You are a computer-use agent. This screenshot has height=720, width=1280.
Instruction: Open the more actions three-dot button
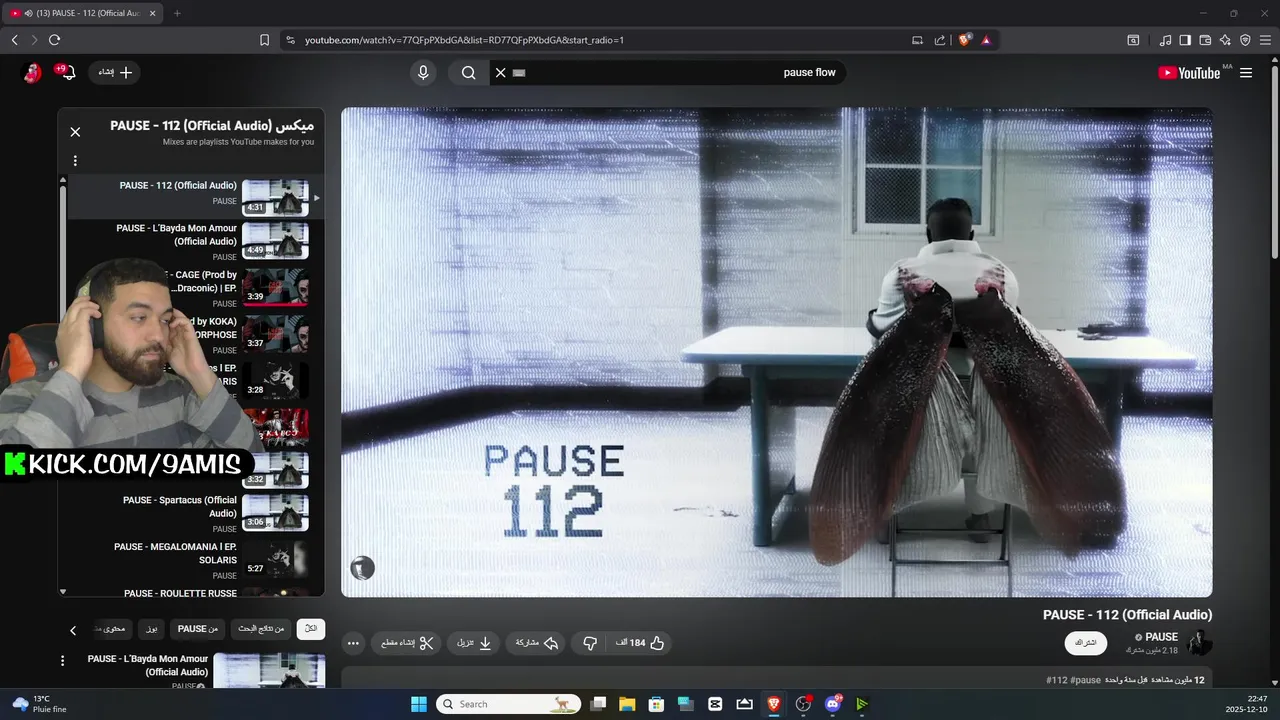pyautogui.click(x=353, y=643)
